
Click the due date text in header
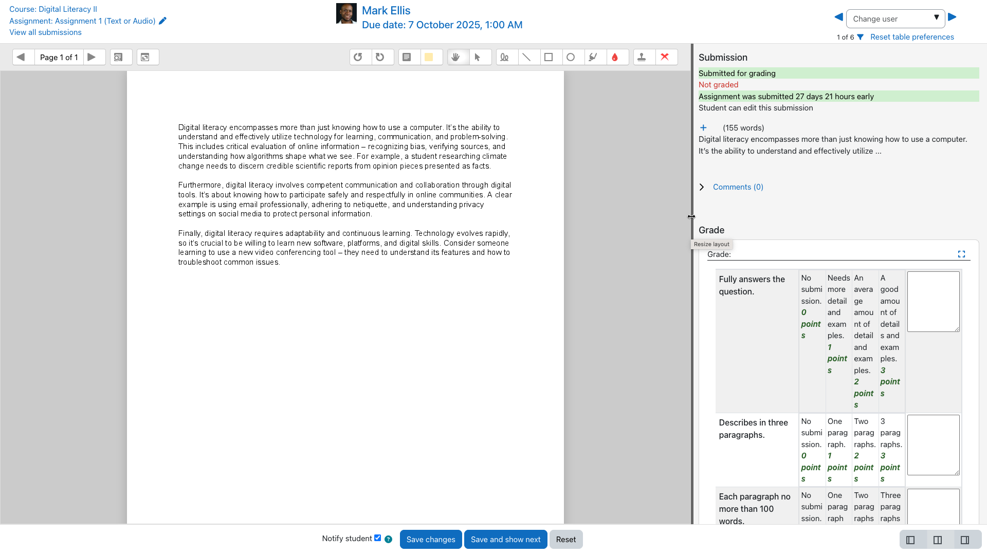click(442, 25)
